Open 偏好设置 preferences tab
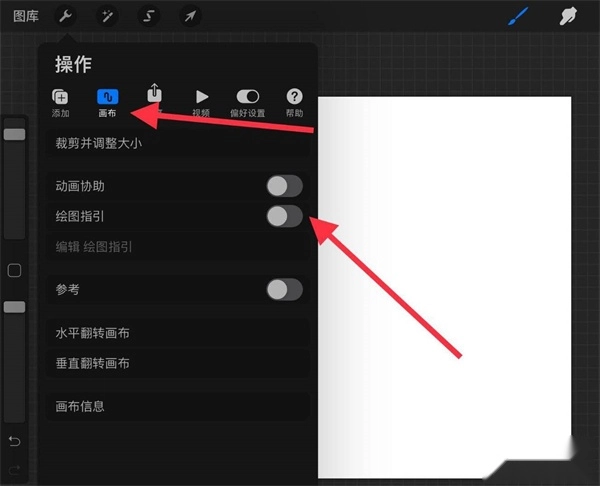This screenshot has height=486, width=600. (248, 103)
